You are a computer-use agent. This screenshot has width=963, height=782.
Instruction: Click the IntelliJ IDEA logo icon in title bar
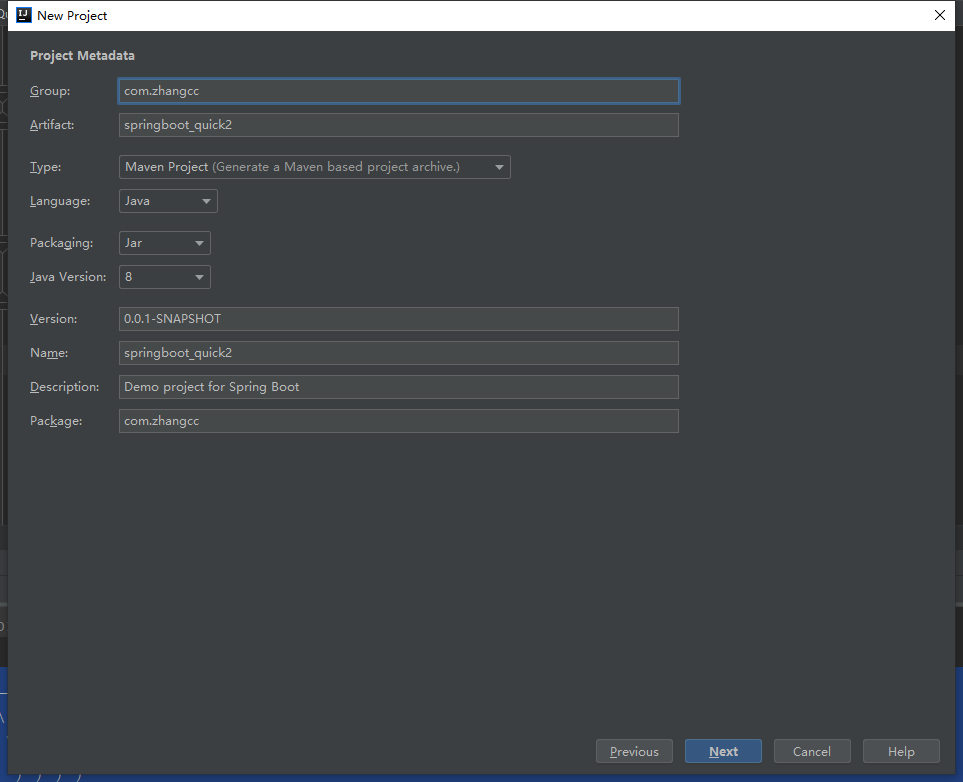coord(23,15)
